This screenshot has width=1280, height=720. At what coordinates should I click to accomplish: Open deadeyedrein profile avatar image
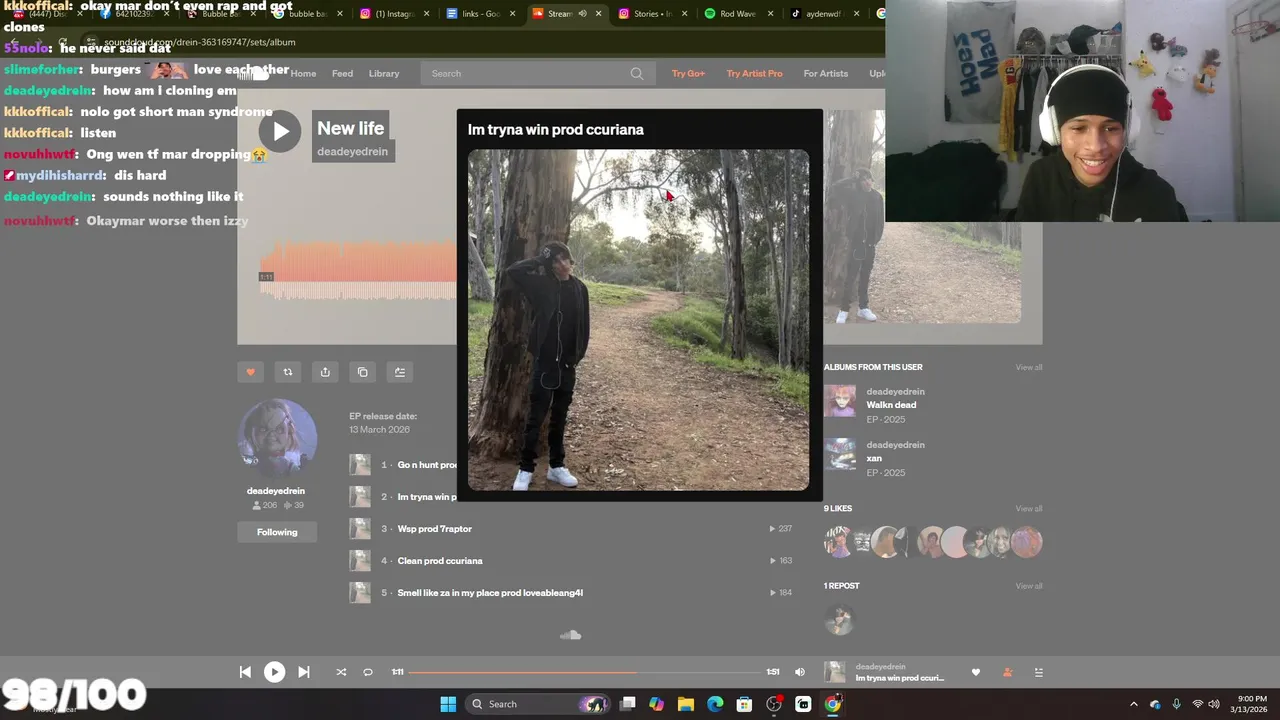coord(277,438)
